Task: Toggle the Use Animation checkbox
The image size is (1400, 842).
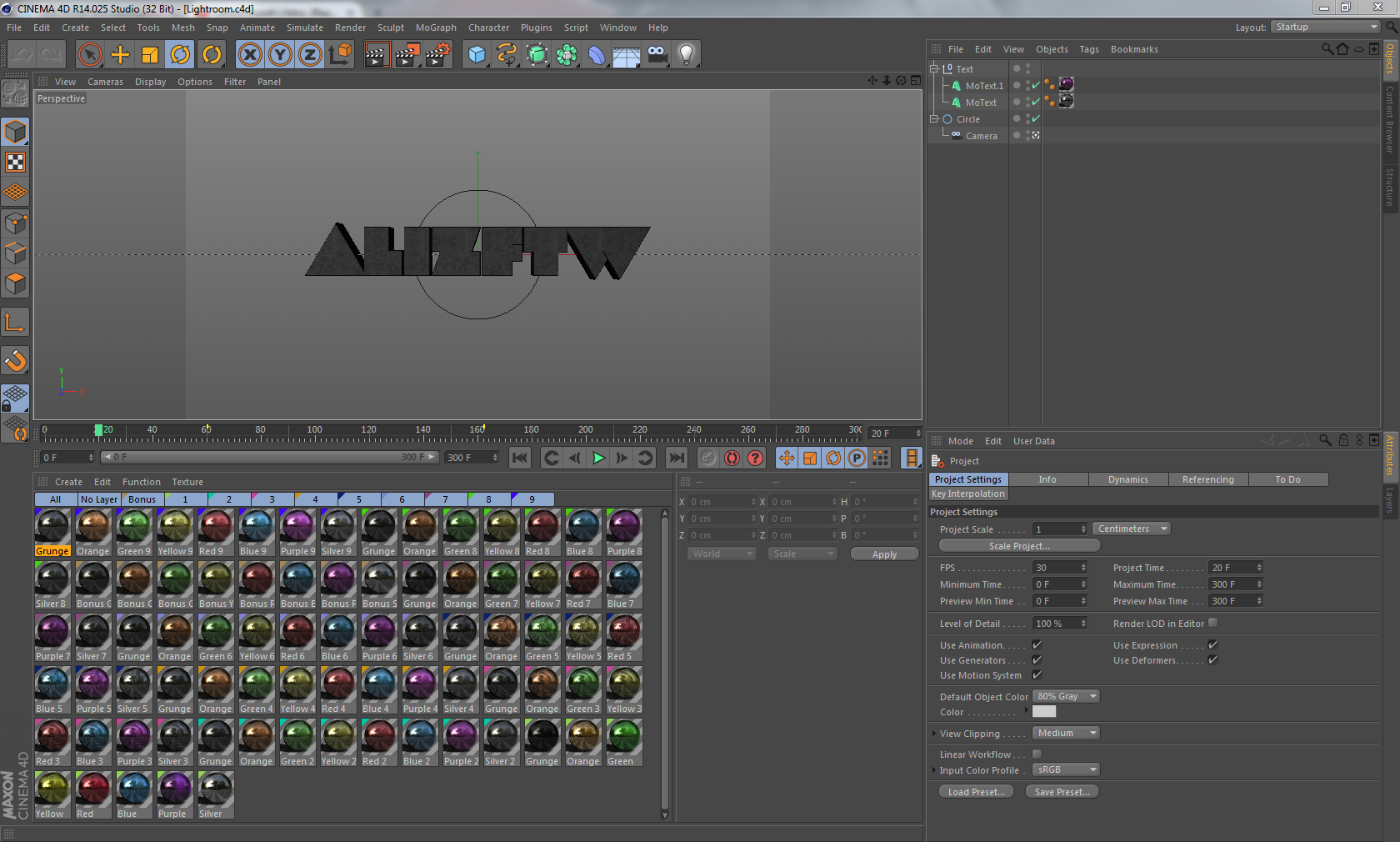Action: click(1037, 645)
